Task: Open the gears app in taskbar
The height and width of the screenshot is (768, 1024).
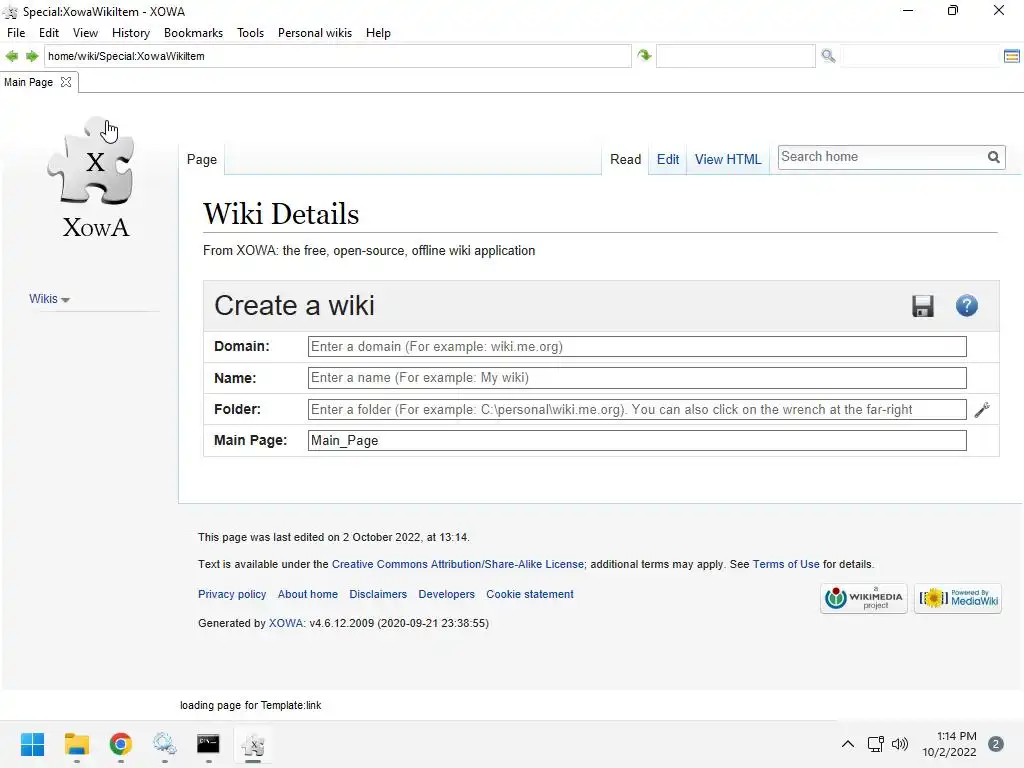Action: click(x=165, y=744)
